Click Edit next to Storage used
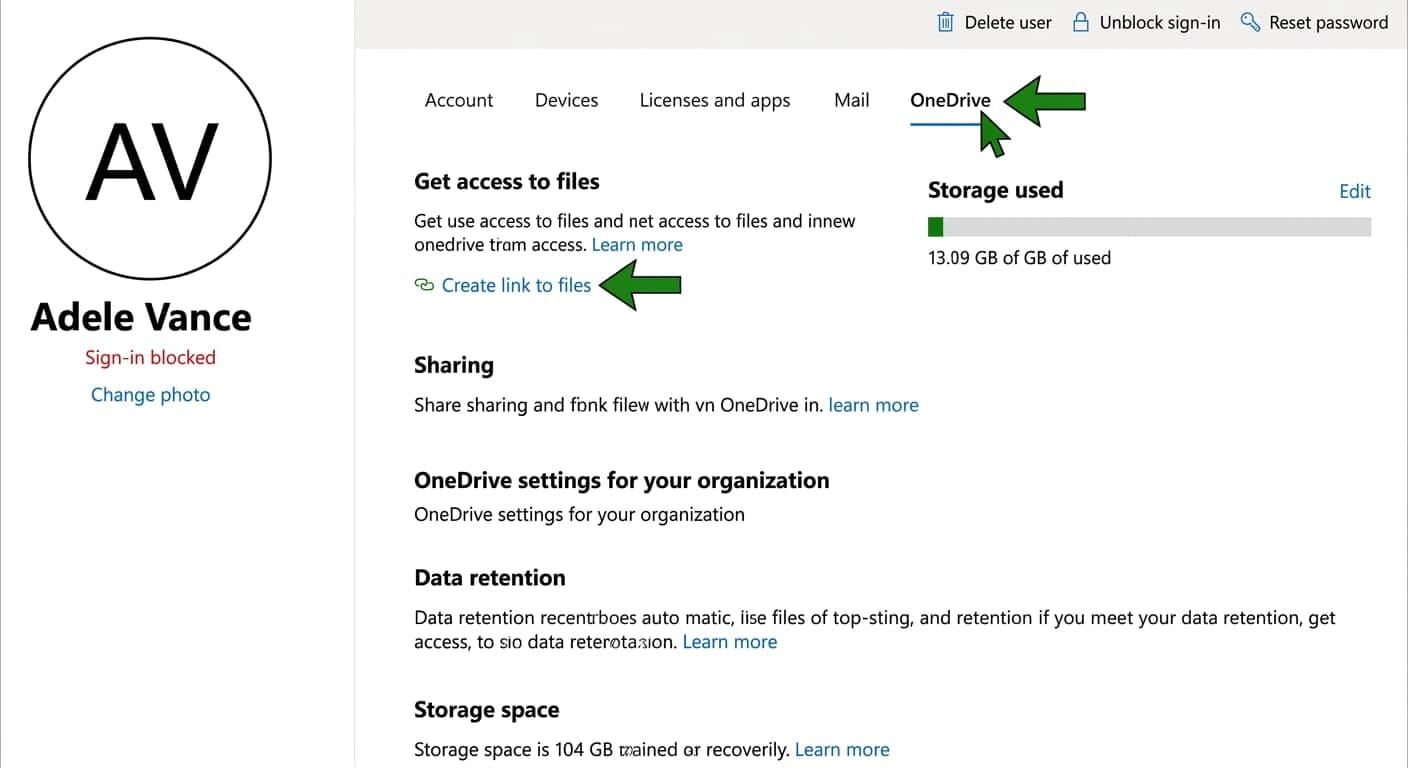 pyautogui.click(x=1355, y=191)
